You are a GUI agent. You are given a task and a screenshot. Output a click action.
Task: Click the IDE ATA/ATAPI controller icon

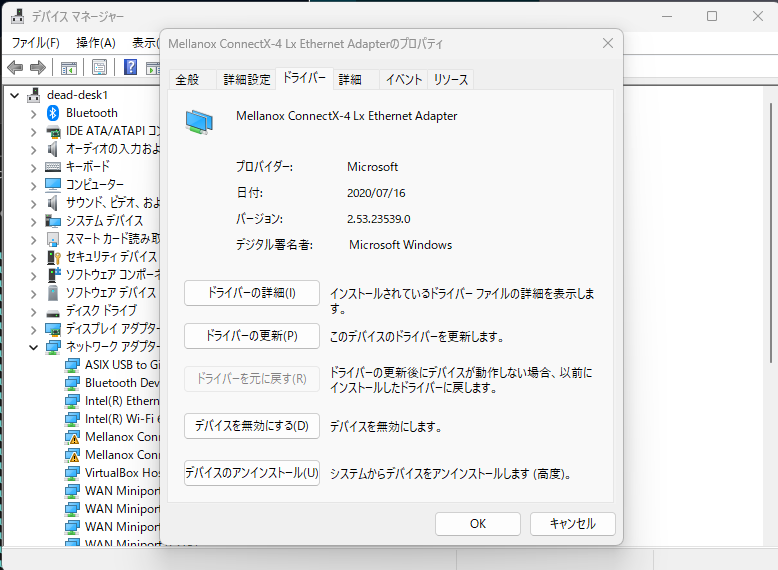pos(53,131)
